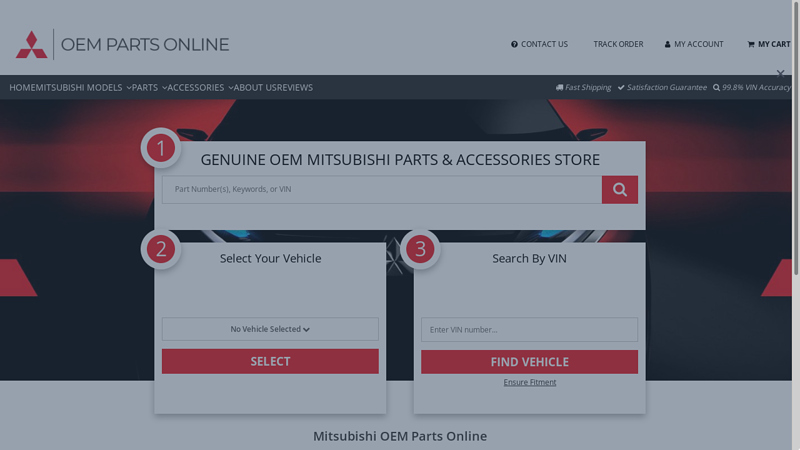Open Contact Us link

539,44
